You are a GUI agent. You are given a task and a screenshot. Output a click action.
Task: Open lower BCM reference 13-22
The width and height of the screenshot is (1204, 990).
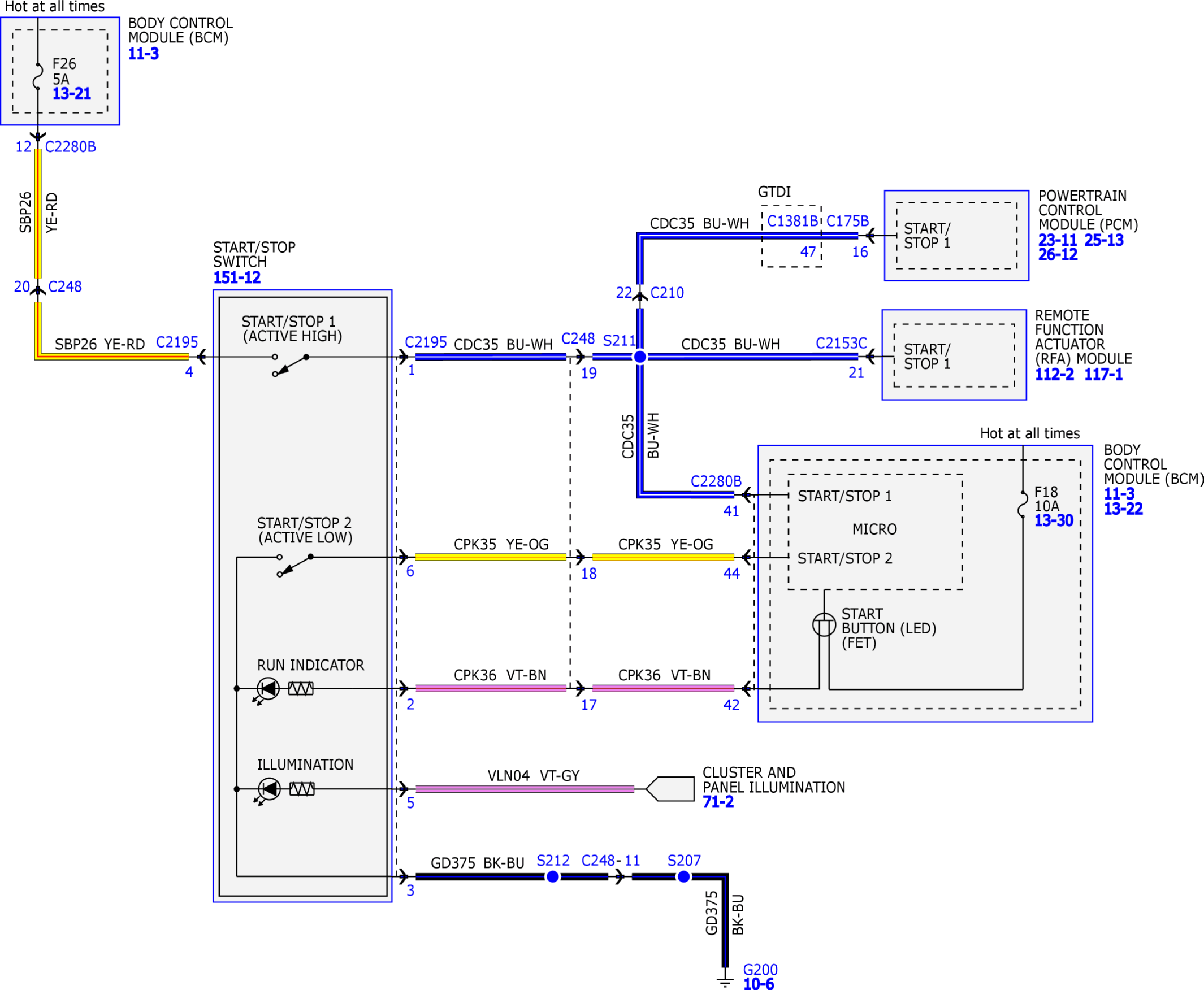point(1123,509)
